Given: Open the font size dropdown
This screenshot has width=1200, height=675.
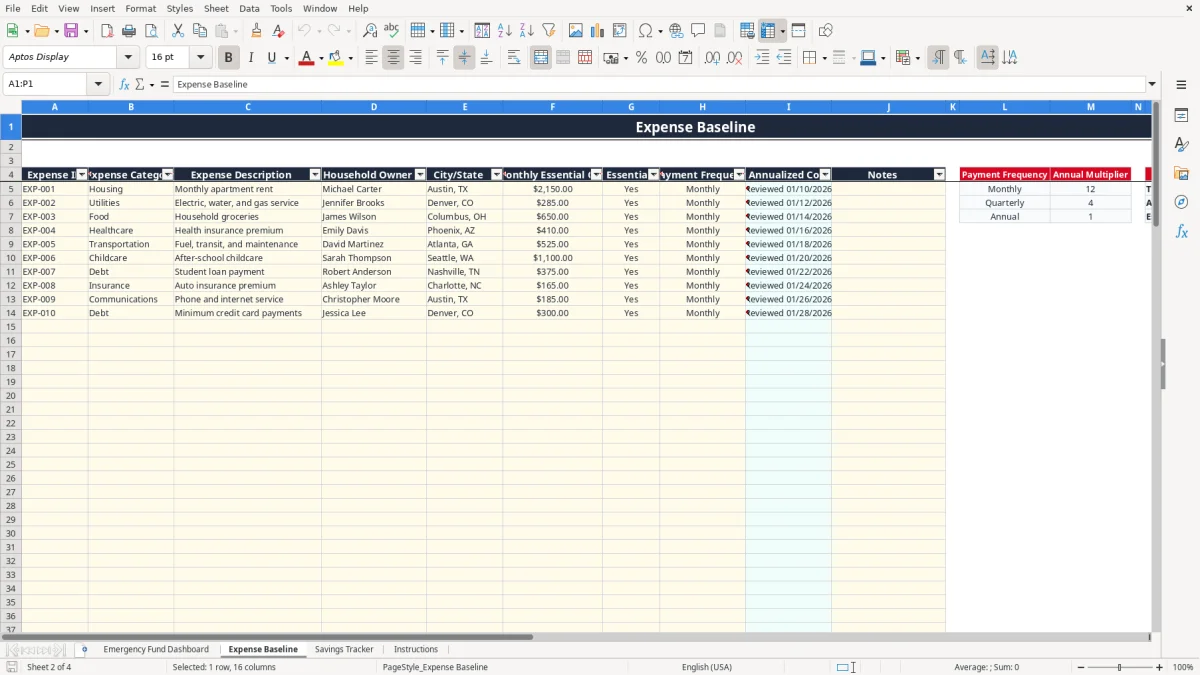Looking at the screenshot, I should 200,58.
